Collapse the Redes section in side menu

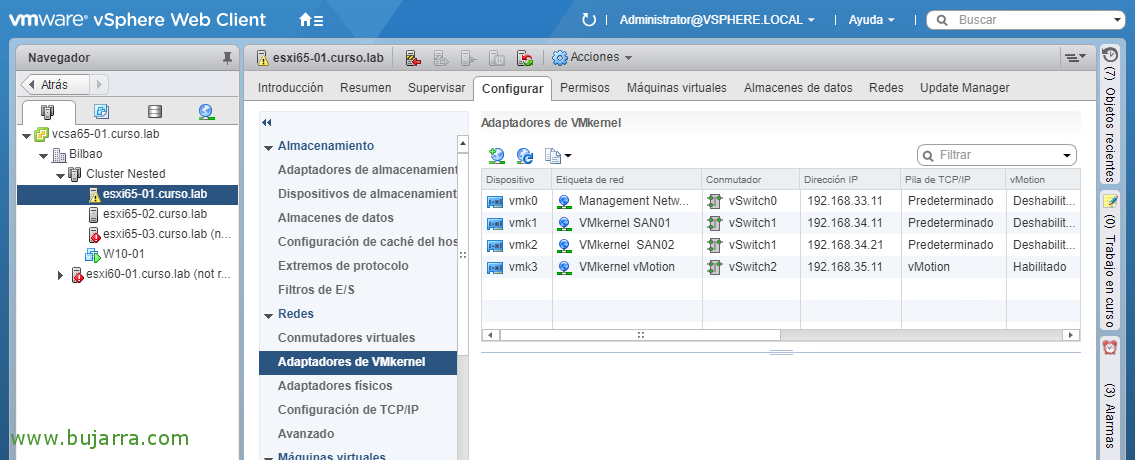pyautogui.click(x=269, y=314)
